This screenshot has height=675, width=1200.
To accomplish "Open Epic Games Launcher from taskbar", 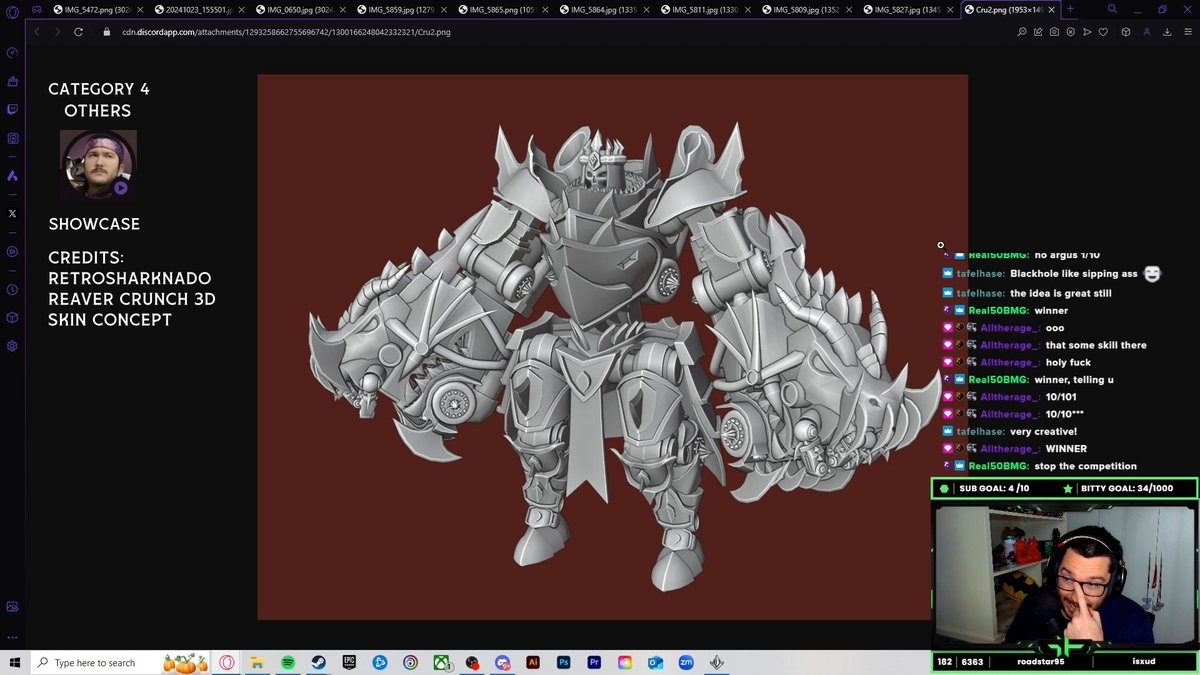I will pyautogui.click(x=349, y=662).
